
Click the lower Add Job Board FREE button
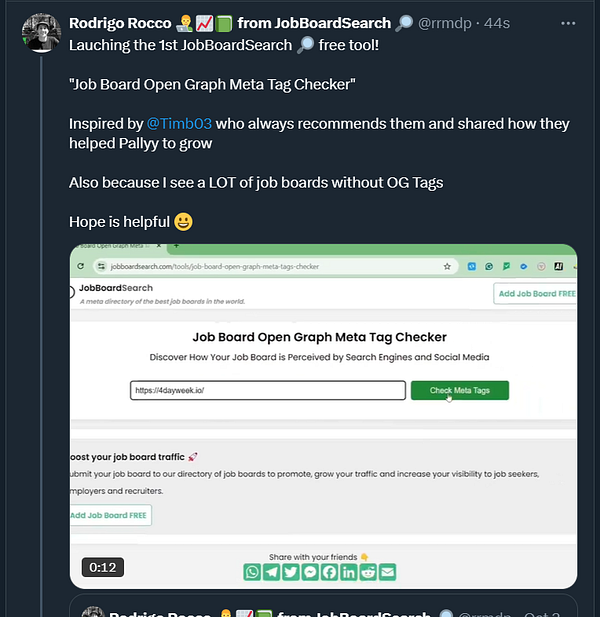[111, 515]
